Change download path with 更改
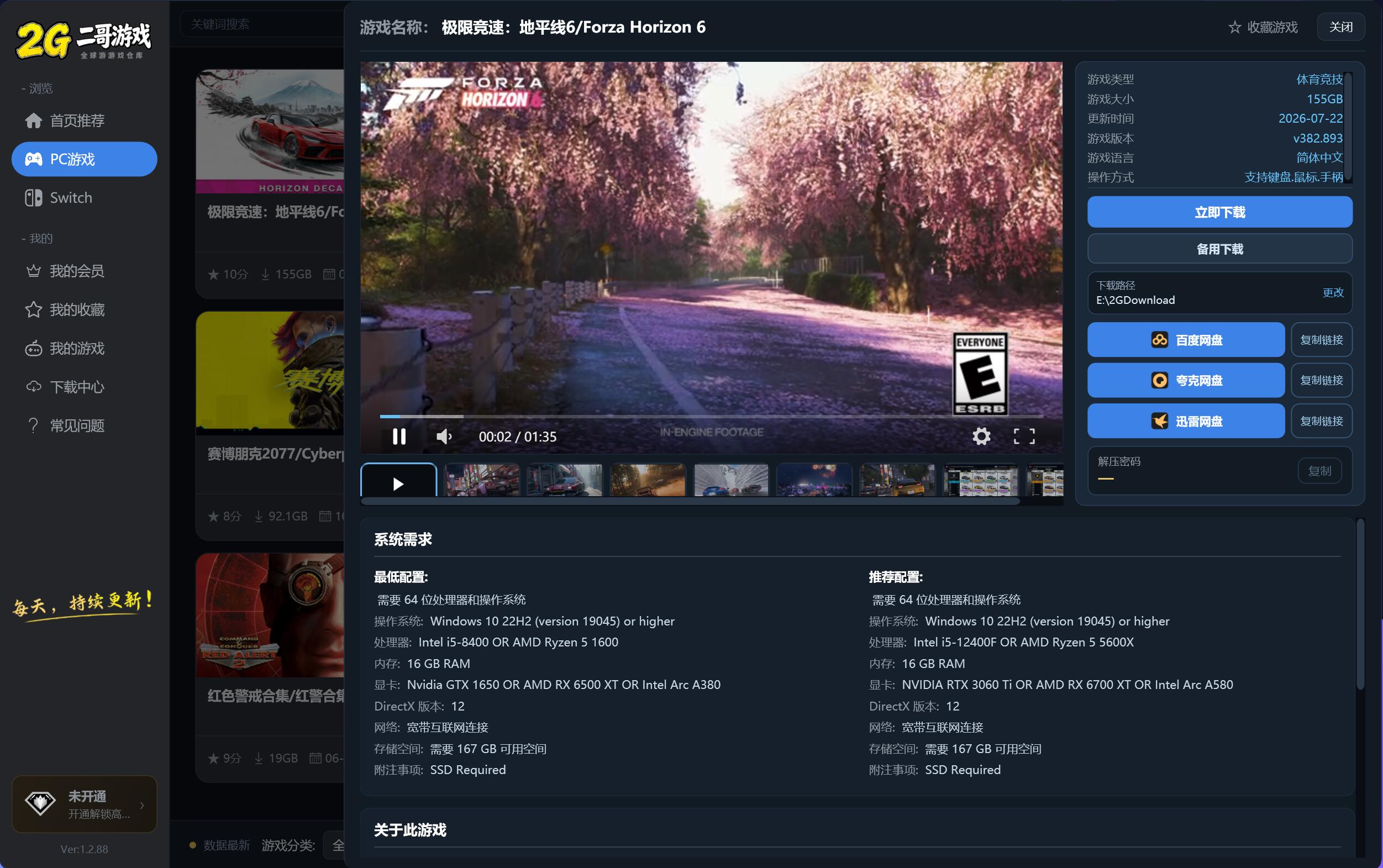 pos(1333,293)
